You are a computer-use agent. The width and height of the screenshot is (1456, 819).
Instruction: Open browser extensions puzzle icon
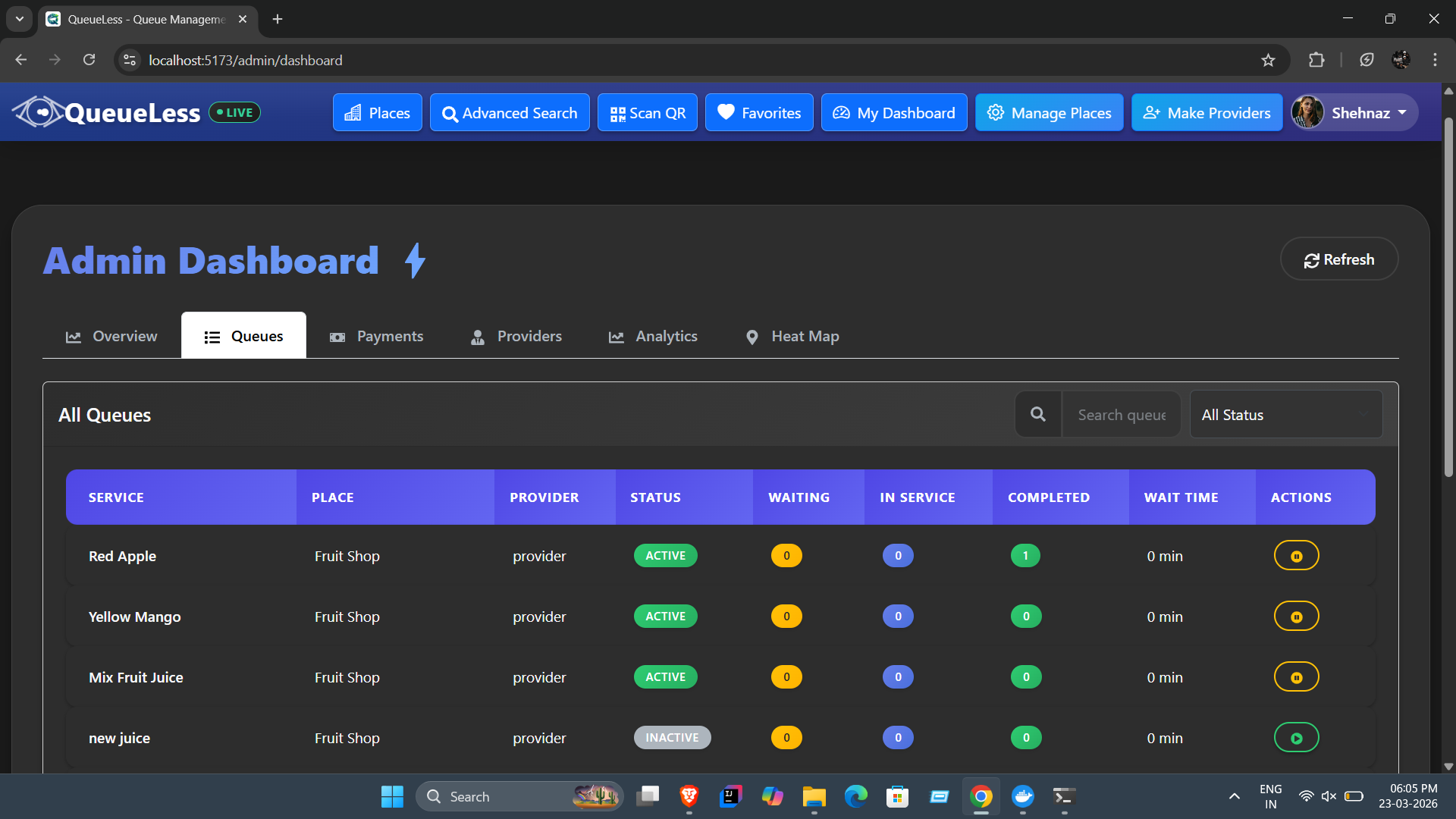[x=1316, y=60]
